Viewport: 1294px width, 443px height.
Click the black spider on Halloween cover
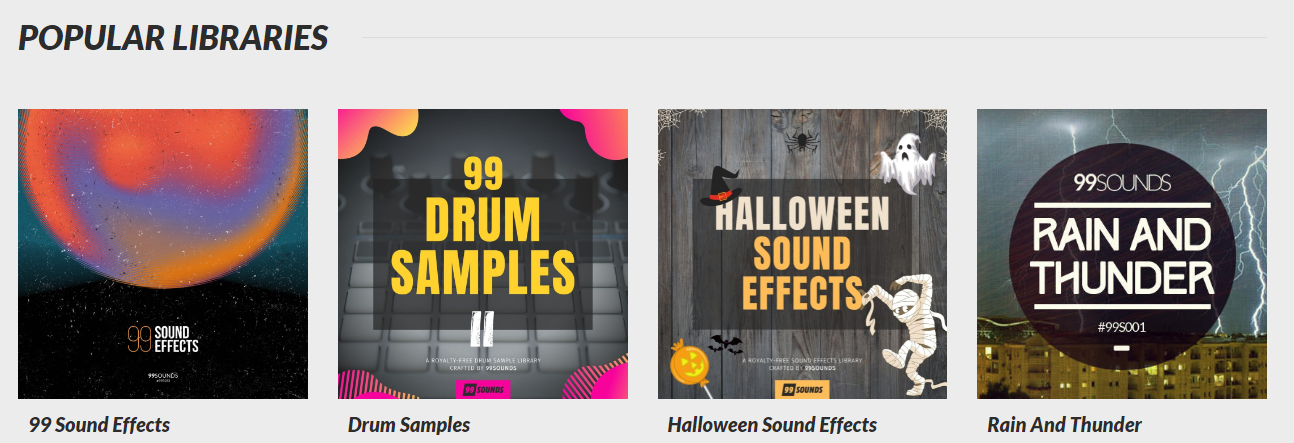(x=802, y=141)
